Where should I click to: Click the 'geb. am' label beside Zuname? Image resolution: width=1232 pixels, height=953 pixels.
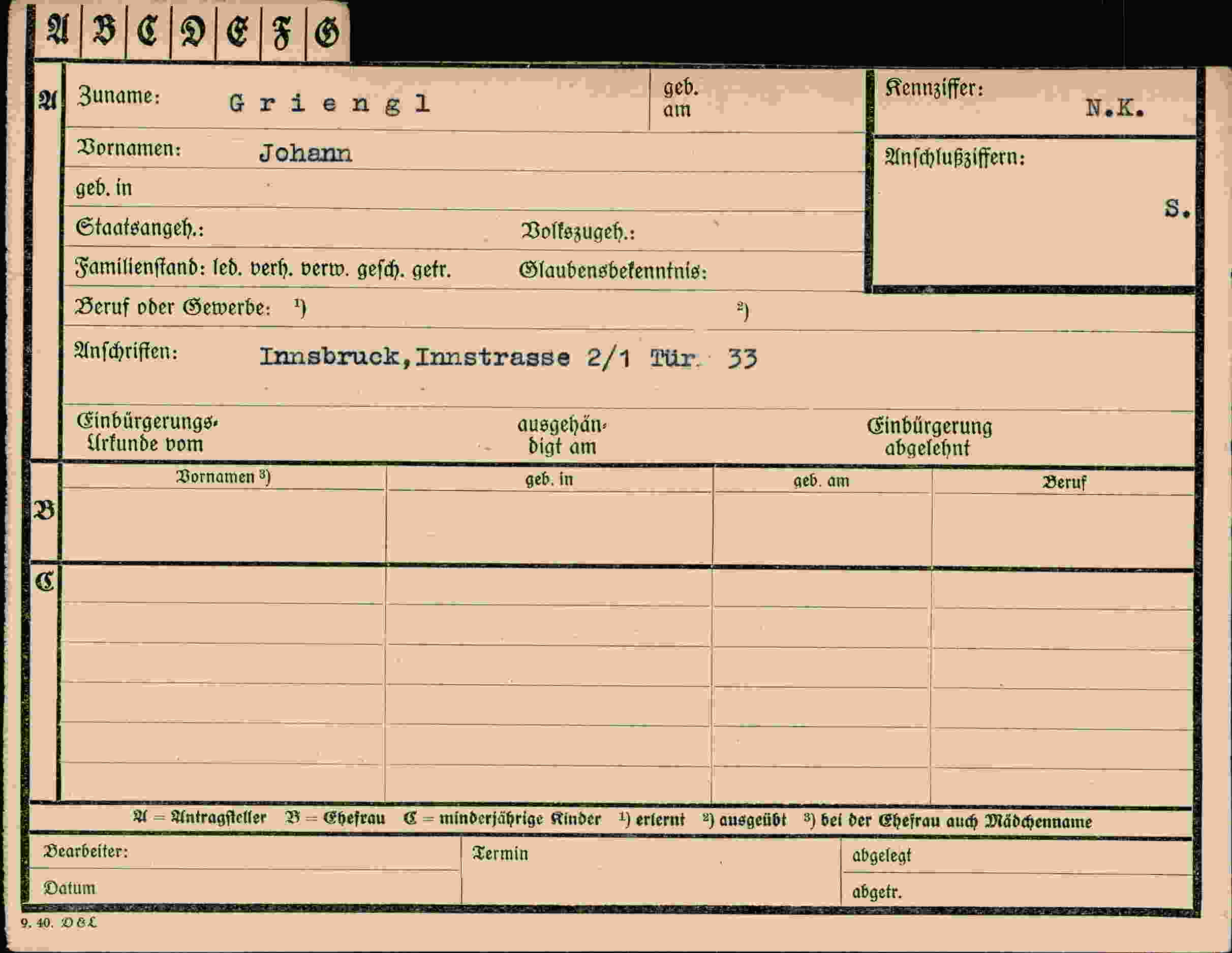(x=681, y=98)
